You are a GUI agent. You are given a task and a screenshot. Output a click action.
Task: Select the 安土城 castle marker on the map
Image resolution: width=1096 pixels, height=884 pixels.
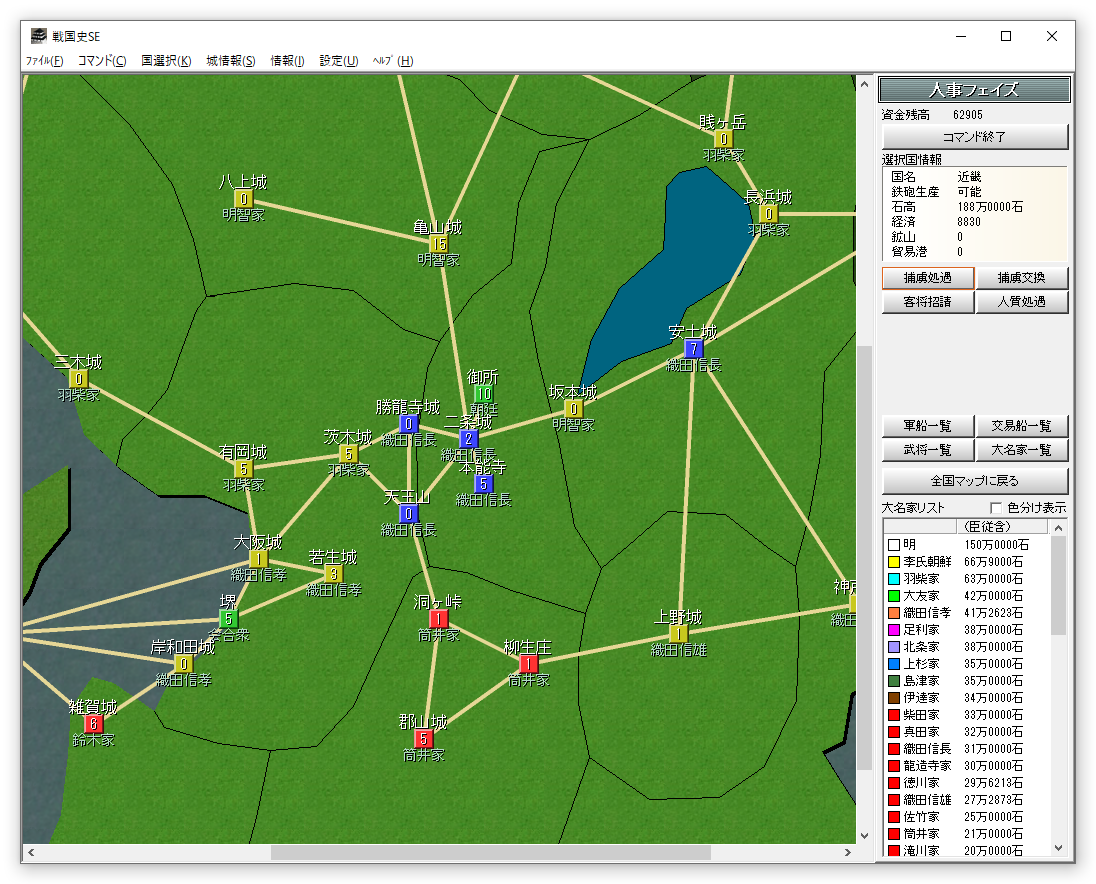point(693,348)
